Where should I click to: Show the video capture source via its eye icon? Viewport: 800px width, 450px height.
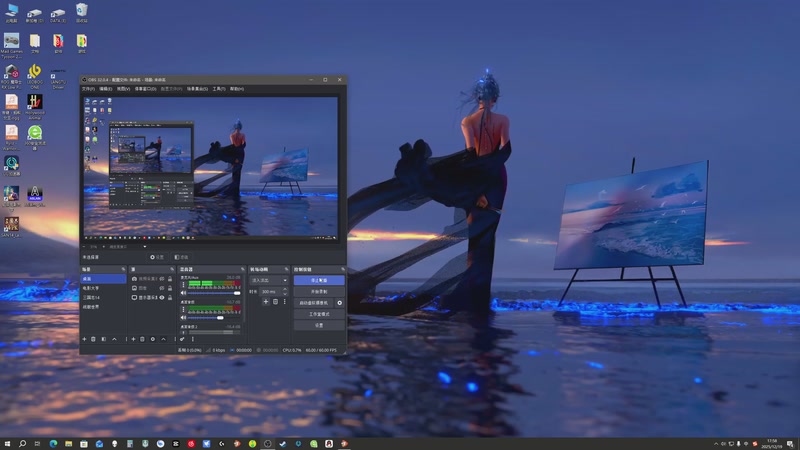click(162, 279)
